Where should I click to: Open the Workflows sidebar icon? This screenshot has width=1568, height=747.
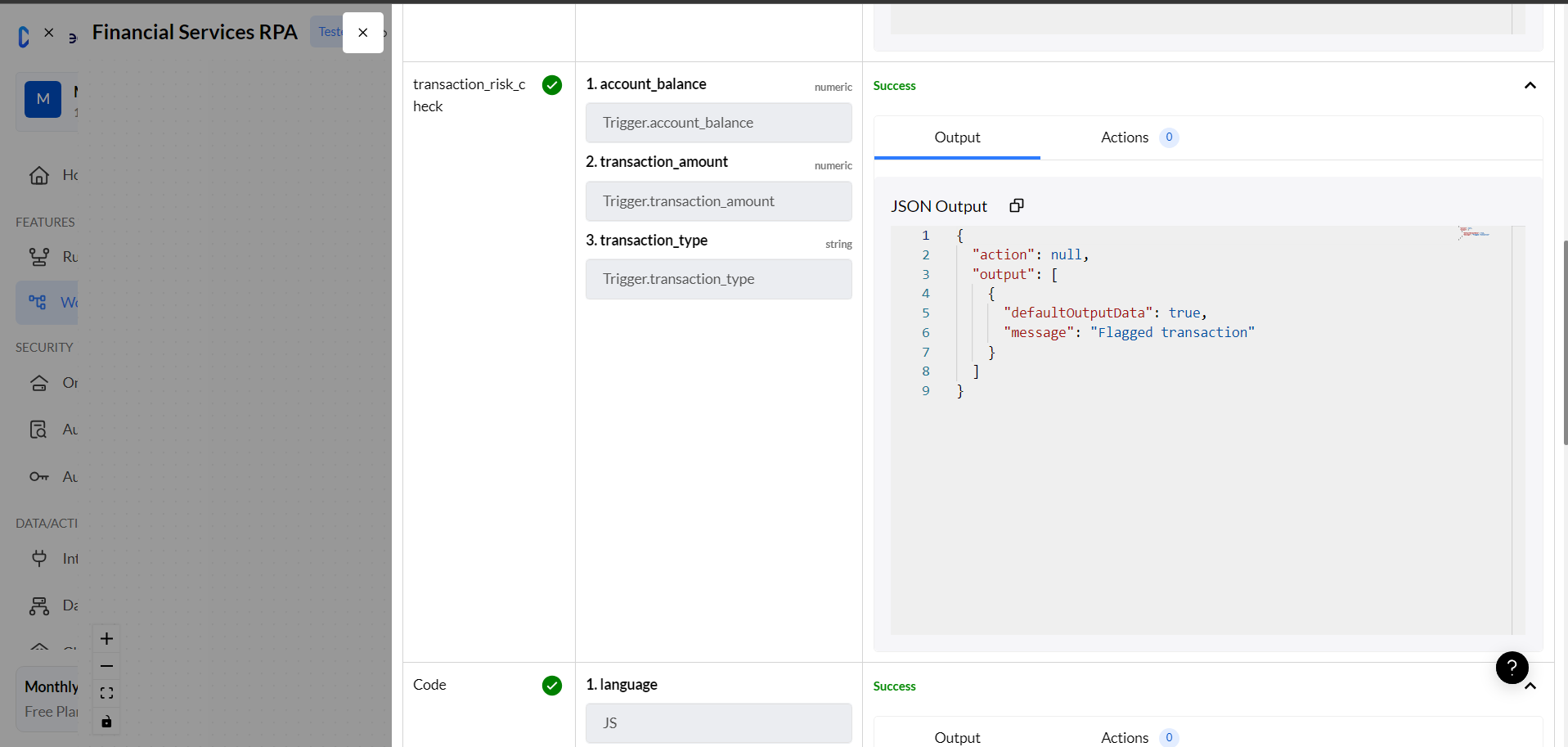38,302
